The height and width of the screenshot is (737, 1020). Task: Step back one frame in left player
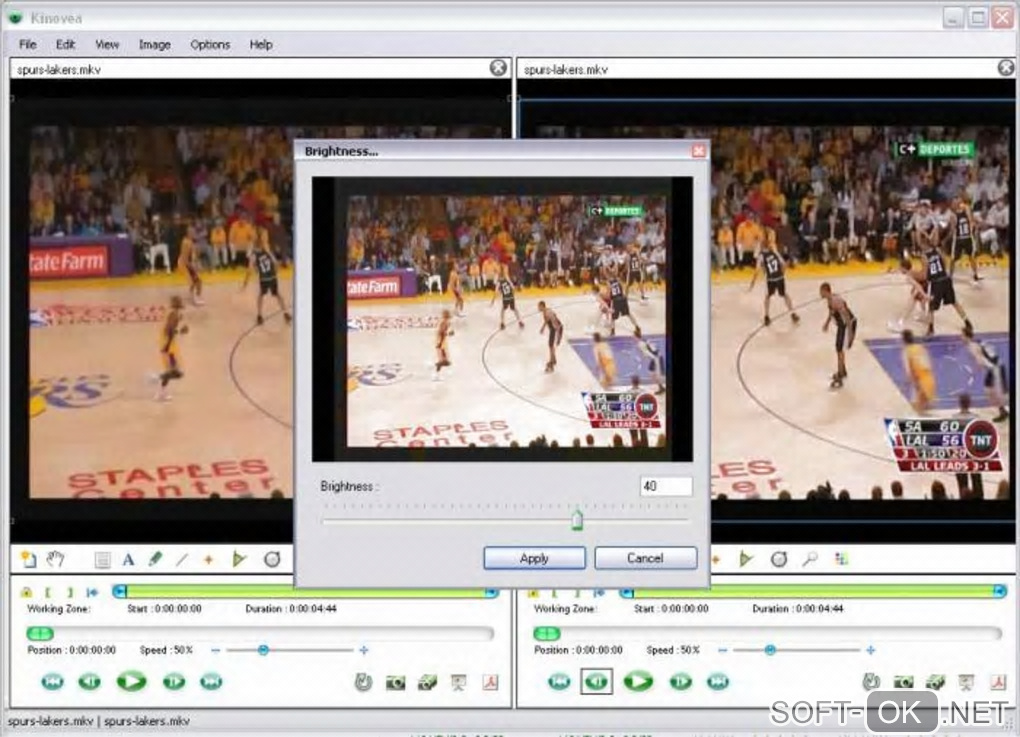click(90, 682)
